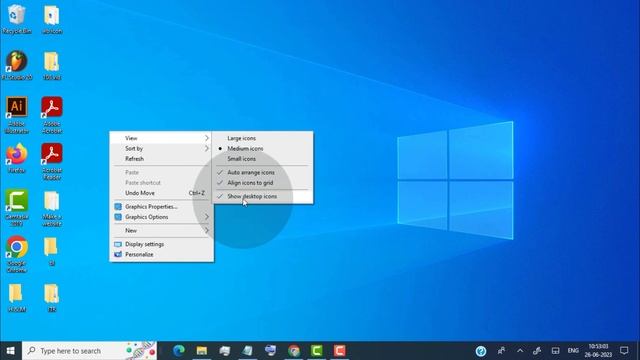
Task: Switch to green Camtasia taskbar icon
Action: (316, 351)
